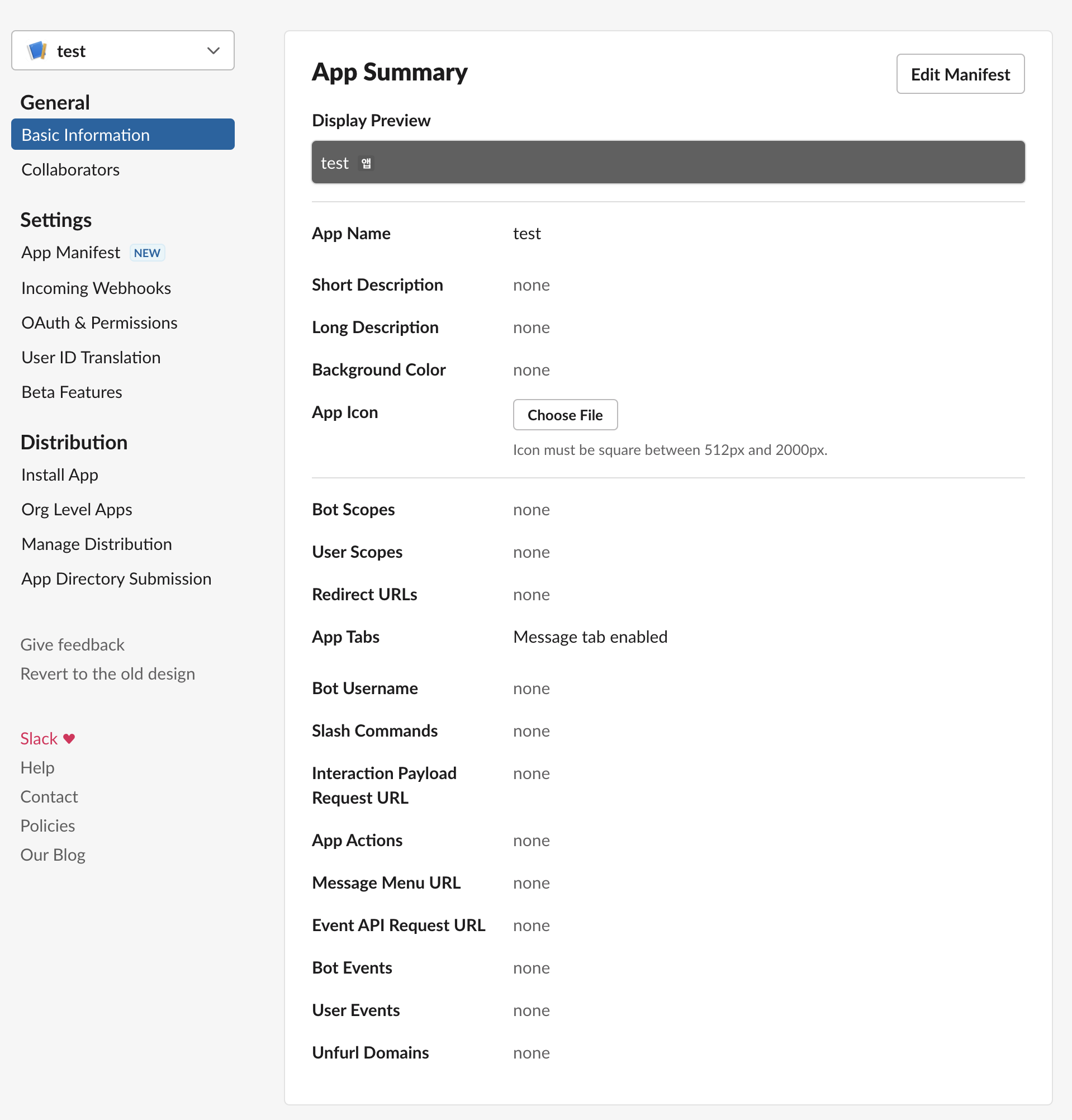Screen dimensions: 1072x1120
Task: Click Bot Events label
Action: (x=352, y=968)
